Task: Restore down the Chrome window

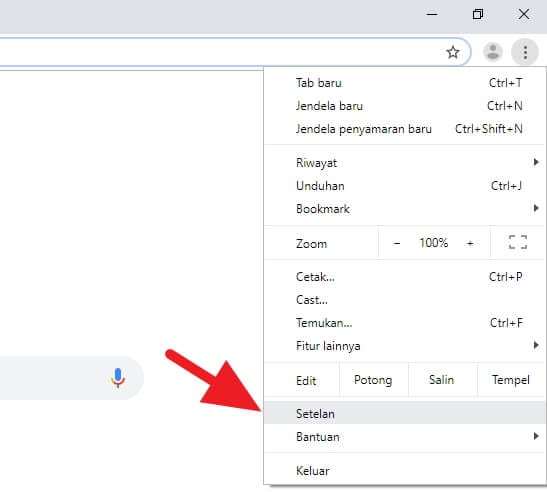Action: [x=478, y=15]
